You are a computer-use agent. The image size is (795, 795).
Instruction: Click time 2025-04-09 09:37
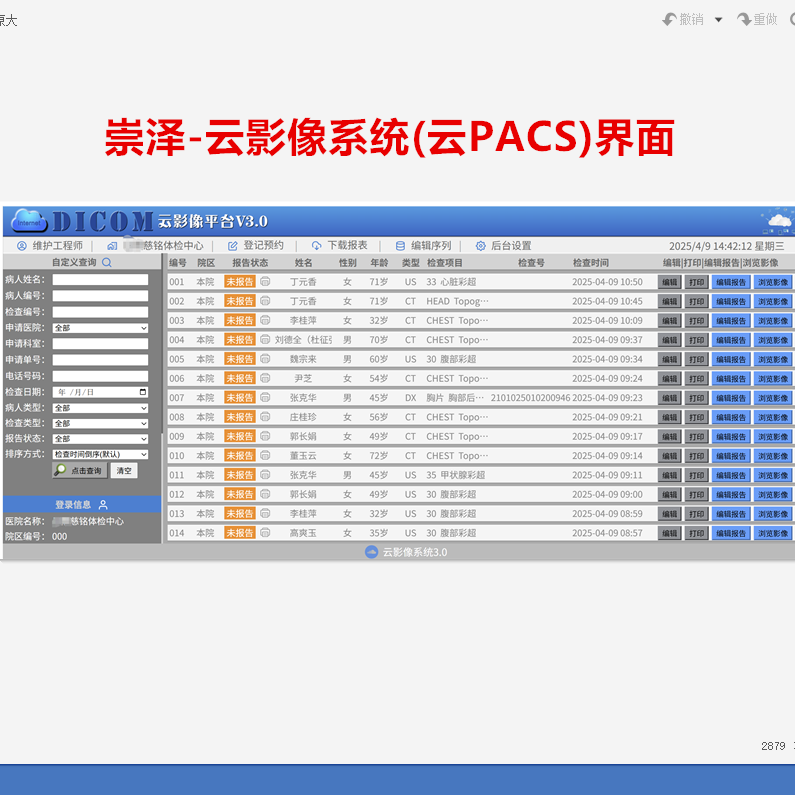pos(607,340)
